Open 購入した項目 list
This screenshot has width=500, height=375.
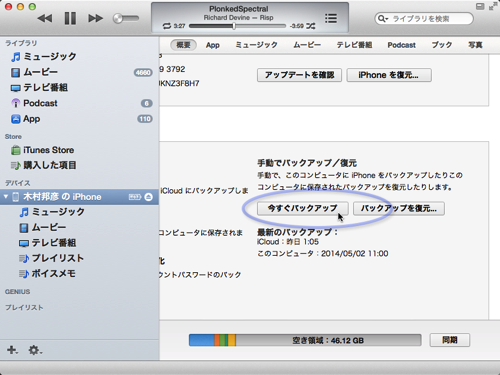point(79,165)
